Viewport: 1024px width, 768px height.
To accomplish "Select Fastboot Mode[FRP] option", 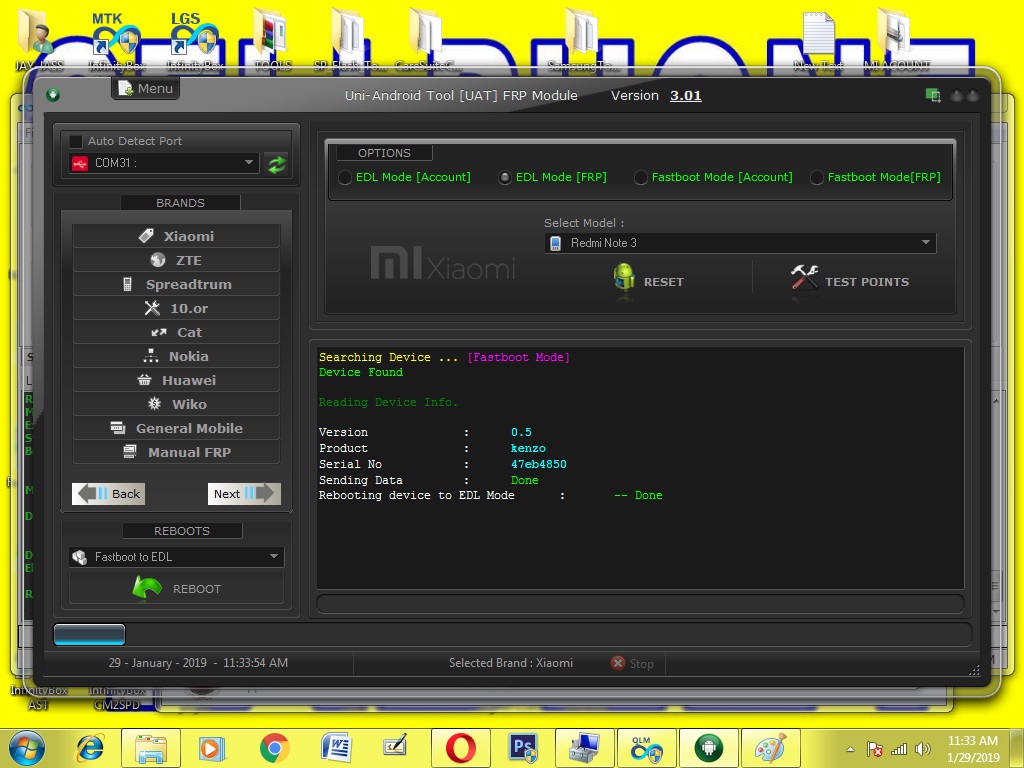I will click(x=876, y=177).
